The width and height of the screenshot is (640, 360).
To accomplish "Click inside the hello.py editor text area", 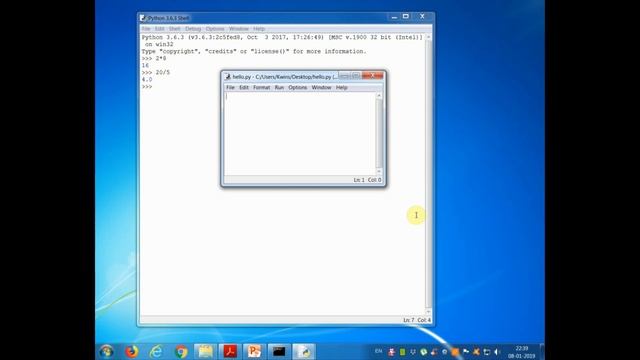I will pyautogui.click(x=300, y=134).
